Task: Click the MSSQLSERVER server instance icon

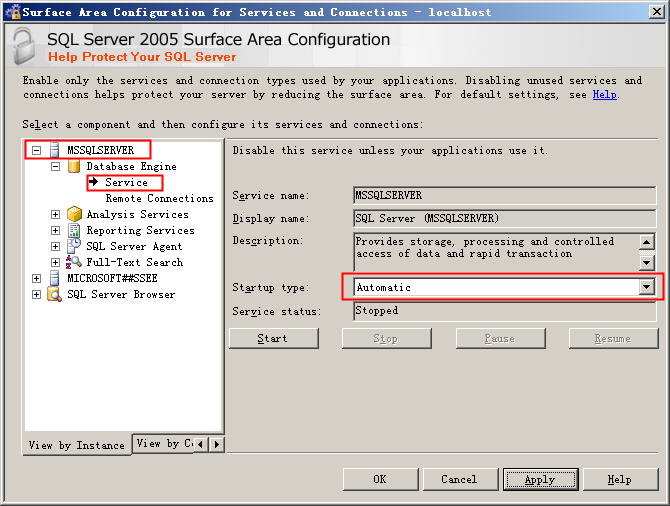Action: pos(55,150)
